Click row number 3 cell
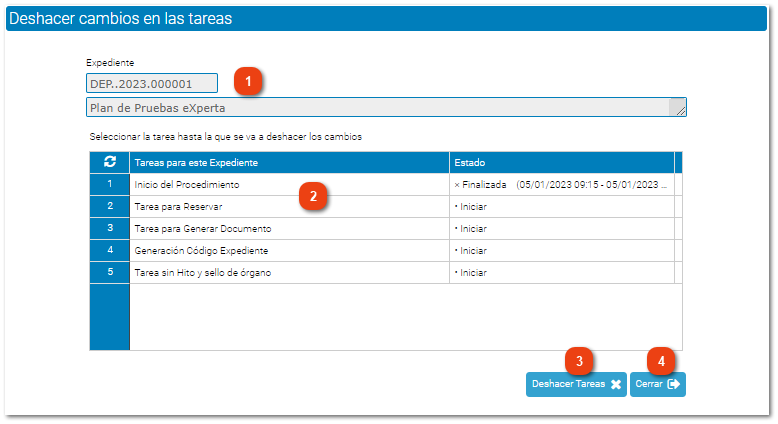This screenshot has width=778, height=424. [x=110, y=229]
